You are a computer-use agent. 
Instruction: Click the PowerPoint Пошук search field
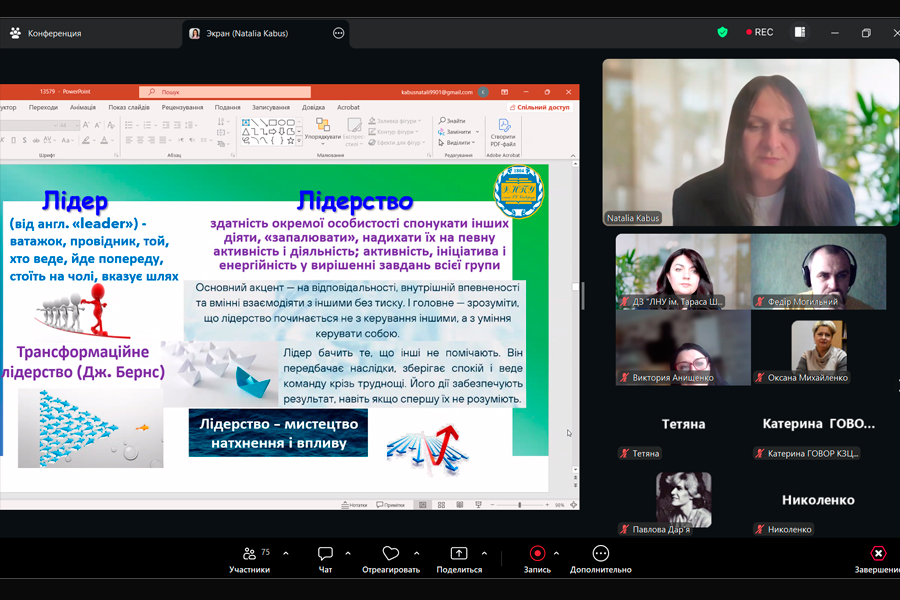(225, 92)
